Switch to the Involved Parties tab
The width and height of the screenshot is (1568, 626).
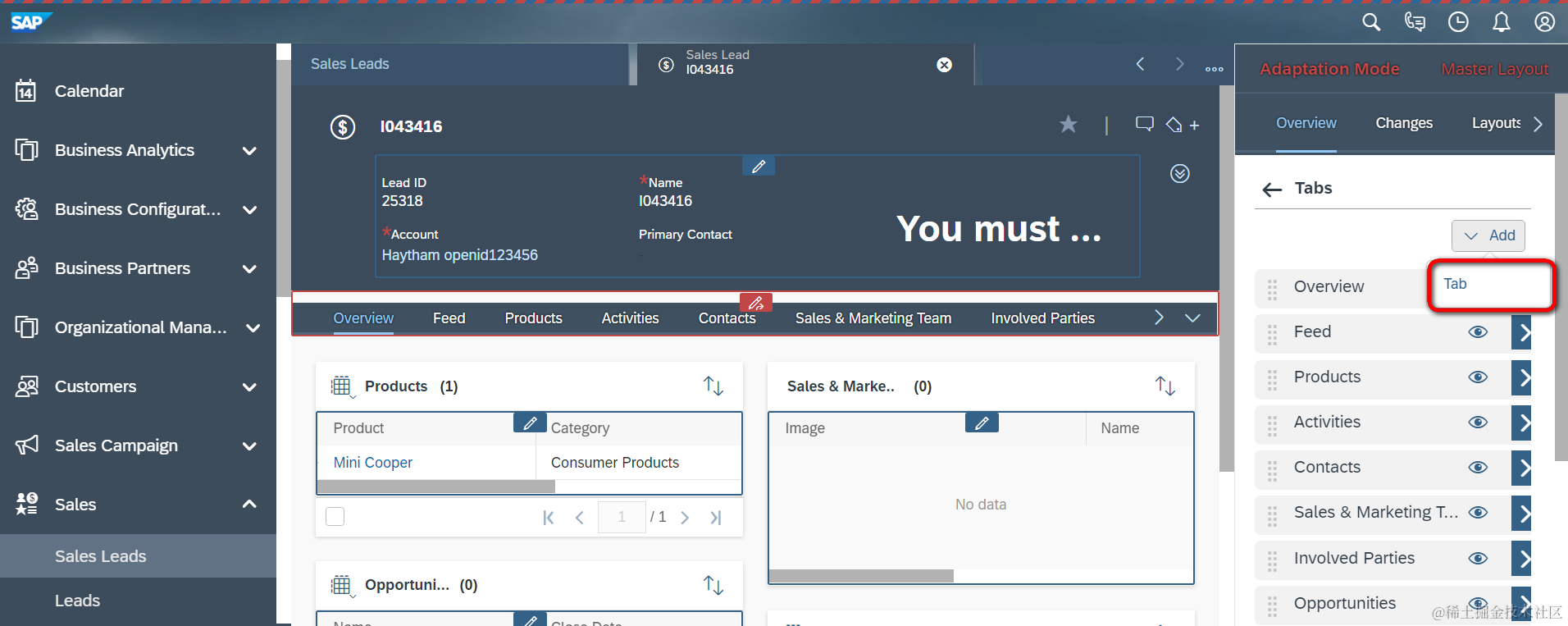[1042, 318]
